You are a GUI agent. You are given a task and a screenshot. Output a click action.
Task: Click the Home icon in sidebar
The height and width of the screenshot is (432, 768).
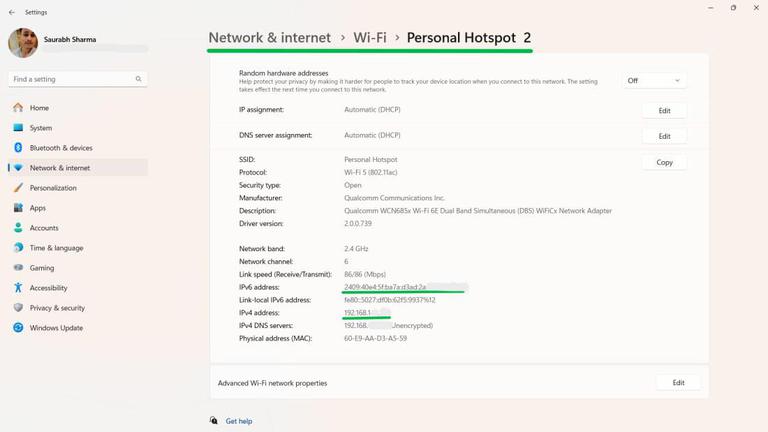18,108
